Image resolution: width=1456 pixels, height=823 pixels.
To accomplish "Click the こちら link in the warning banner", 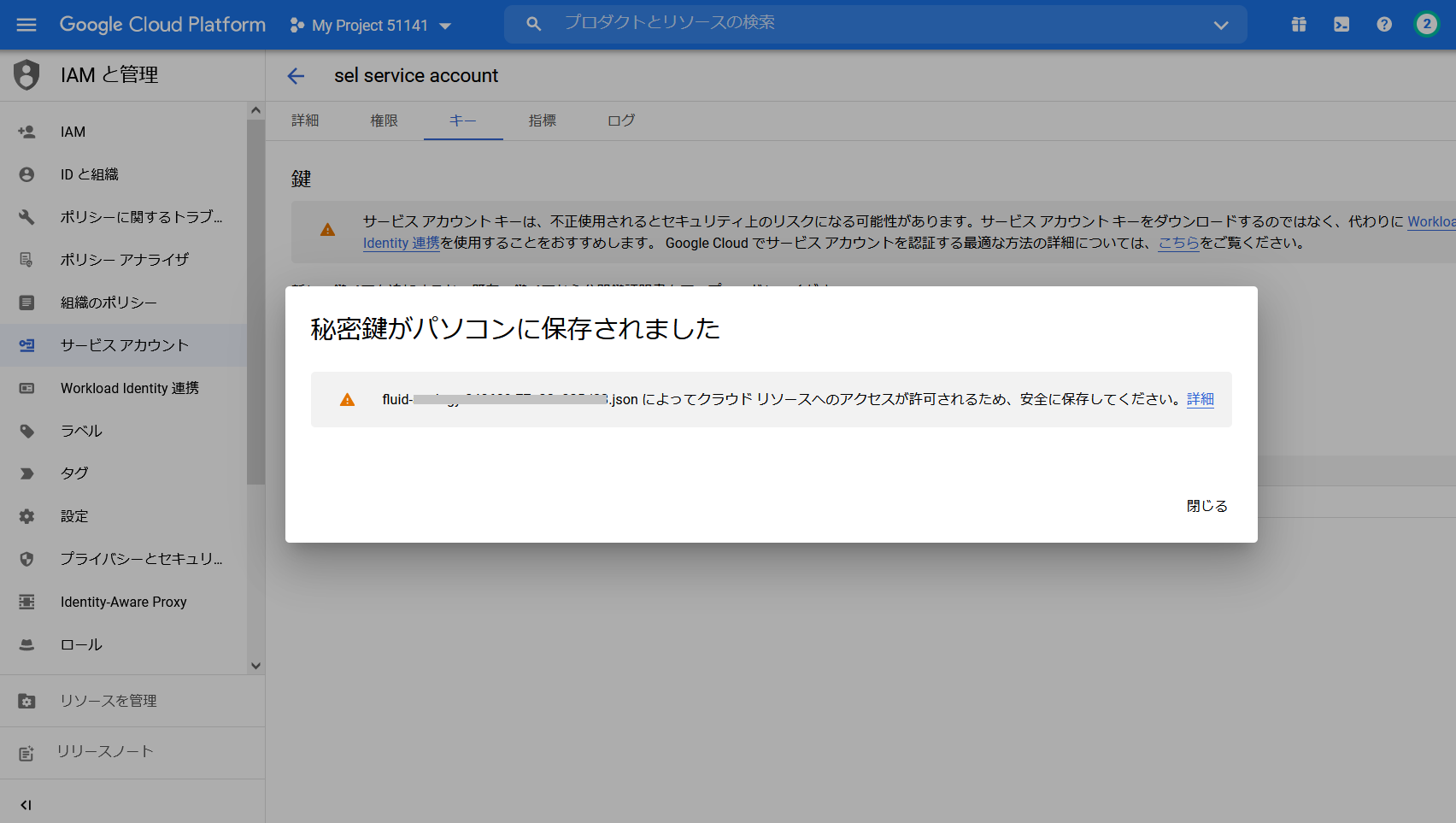I will (x=1179, y=243).
